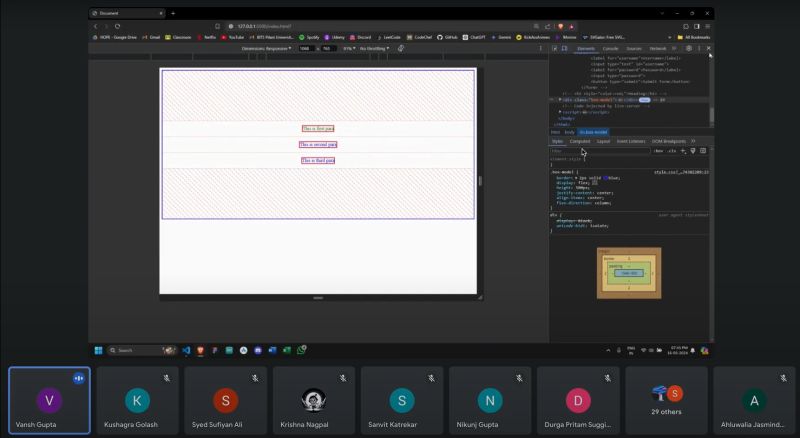
Task: Click the box model diagram in styles pane
Action: [x=629, y=273]
